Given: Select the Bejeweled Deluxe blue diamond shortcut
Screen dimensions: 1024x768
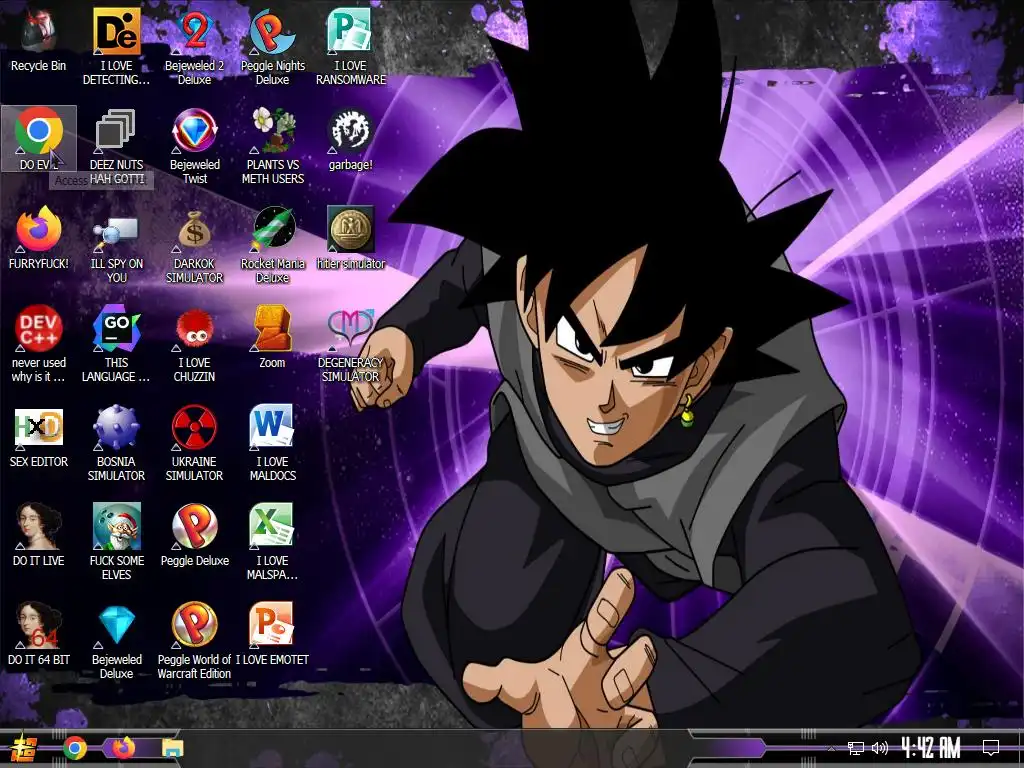Looking at the screenshot, I should point(116,643).
